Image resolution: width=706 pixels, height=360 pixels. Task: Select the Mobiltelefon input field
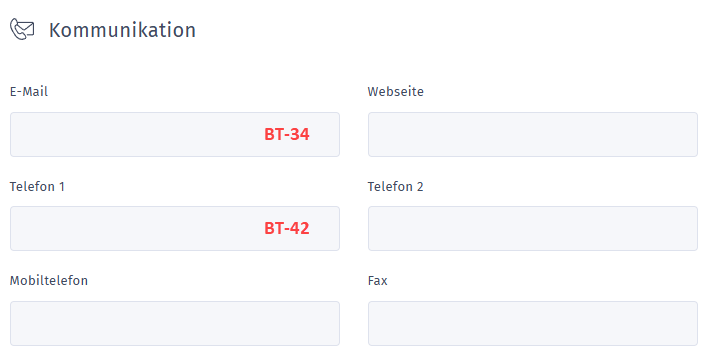175,324
